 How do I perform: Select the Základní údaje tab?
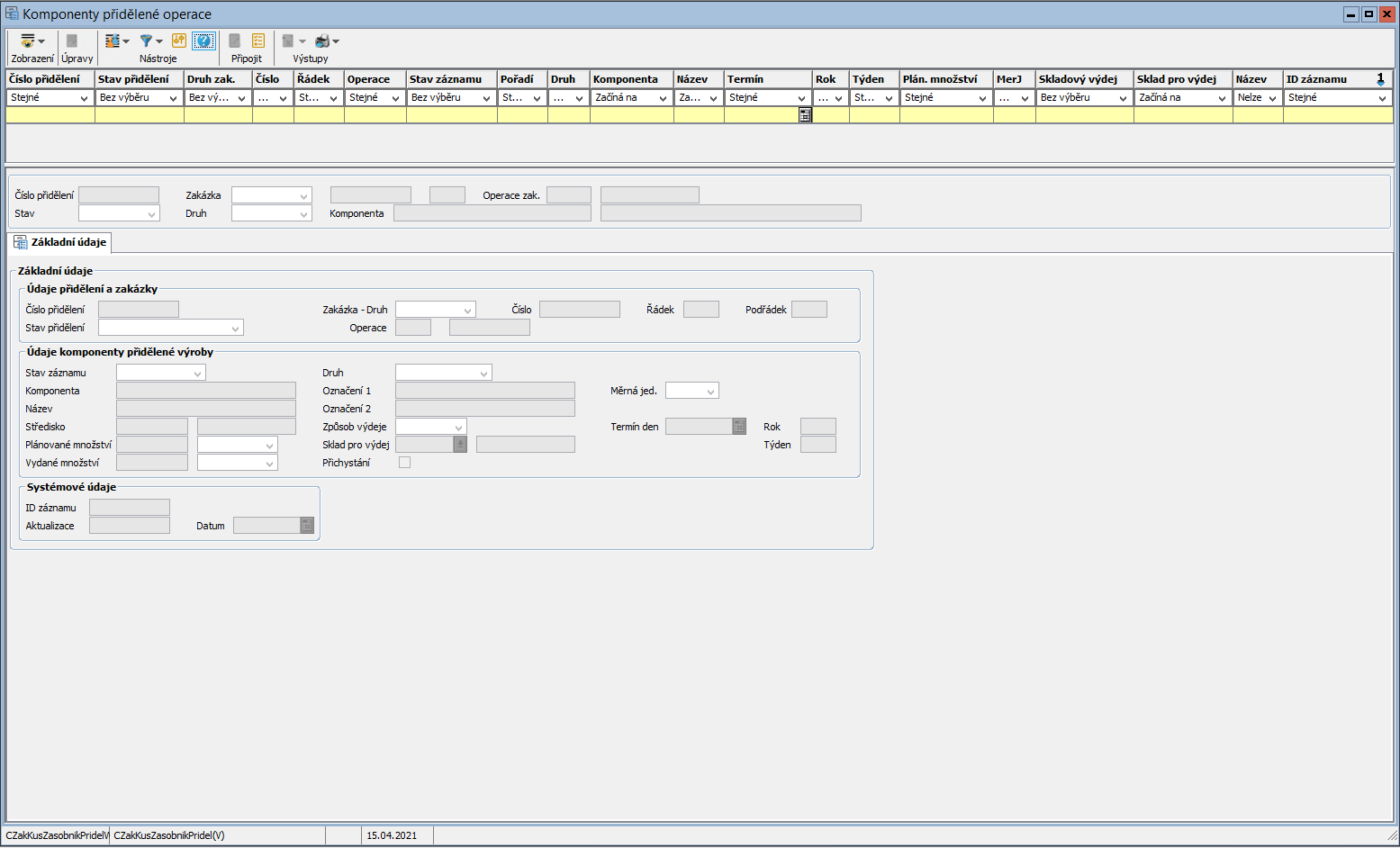[x=59, y=242]
